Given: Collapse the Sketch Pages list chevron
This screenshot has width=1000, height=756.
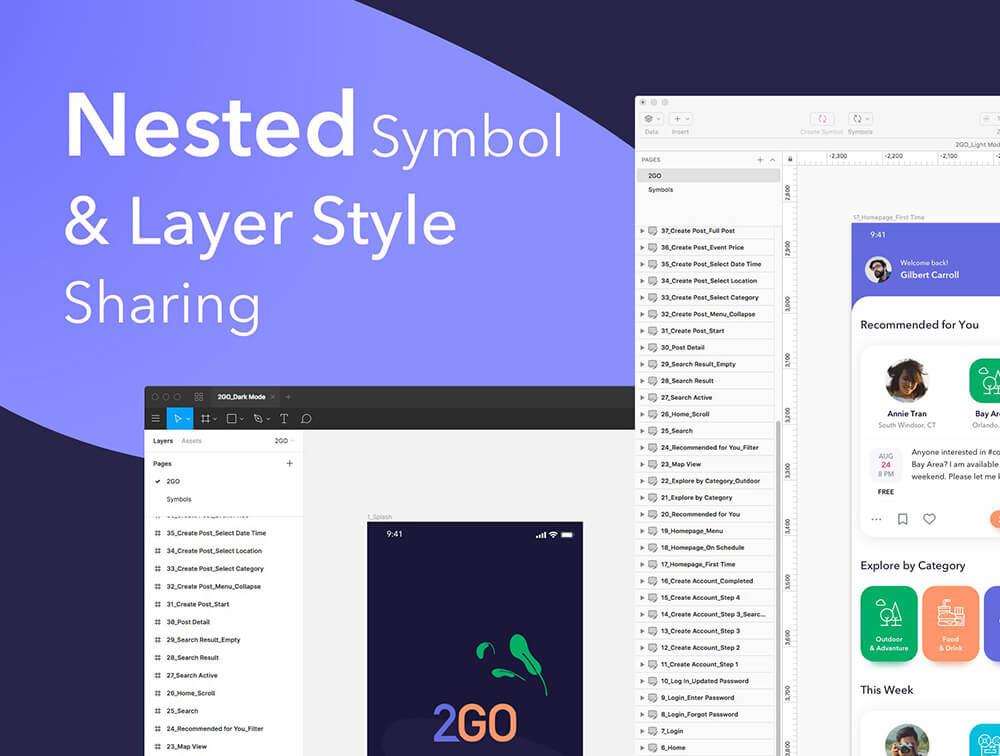Looking at the screenshot, I should pos(772,160).
